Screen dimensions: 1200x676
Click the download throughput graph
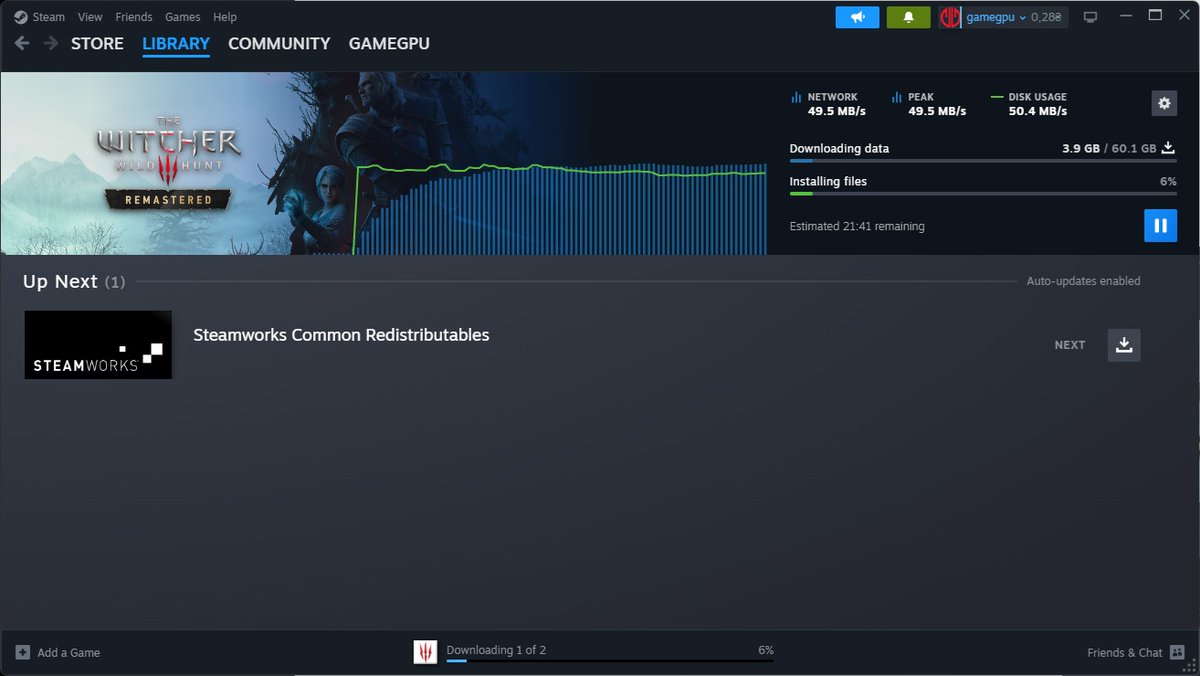point(562,208)
